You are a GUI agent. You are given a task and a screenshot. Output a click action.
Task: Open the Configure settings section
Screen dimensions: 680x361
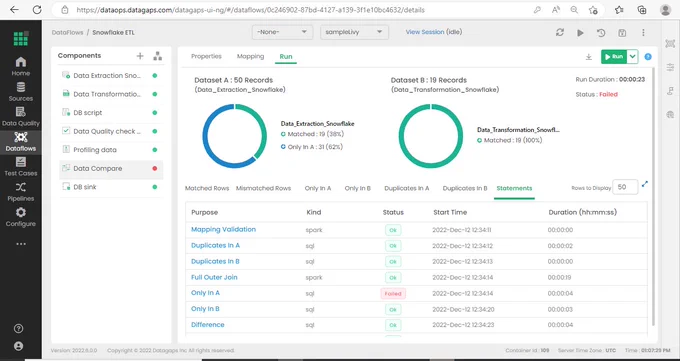[21, 217]
